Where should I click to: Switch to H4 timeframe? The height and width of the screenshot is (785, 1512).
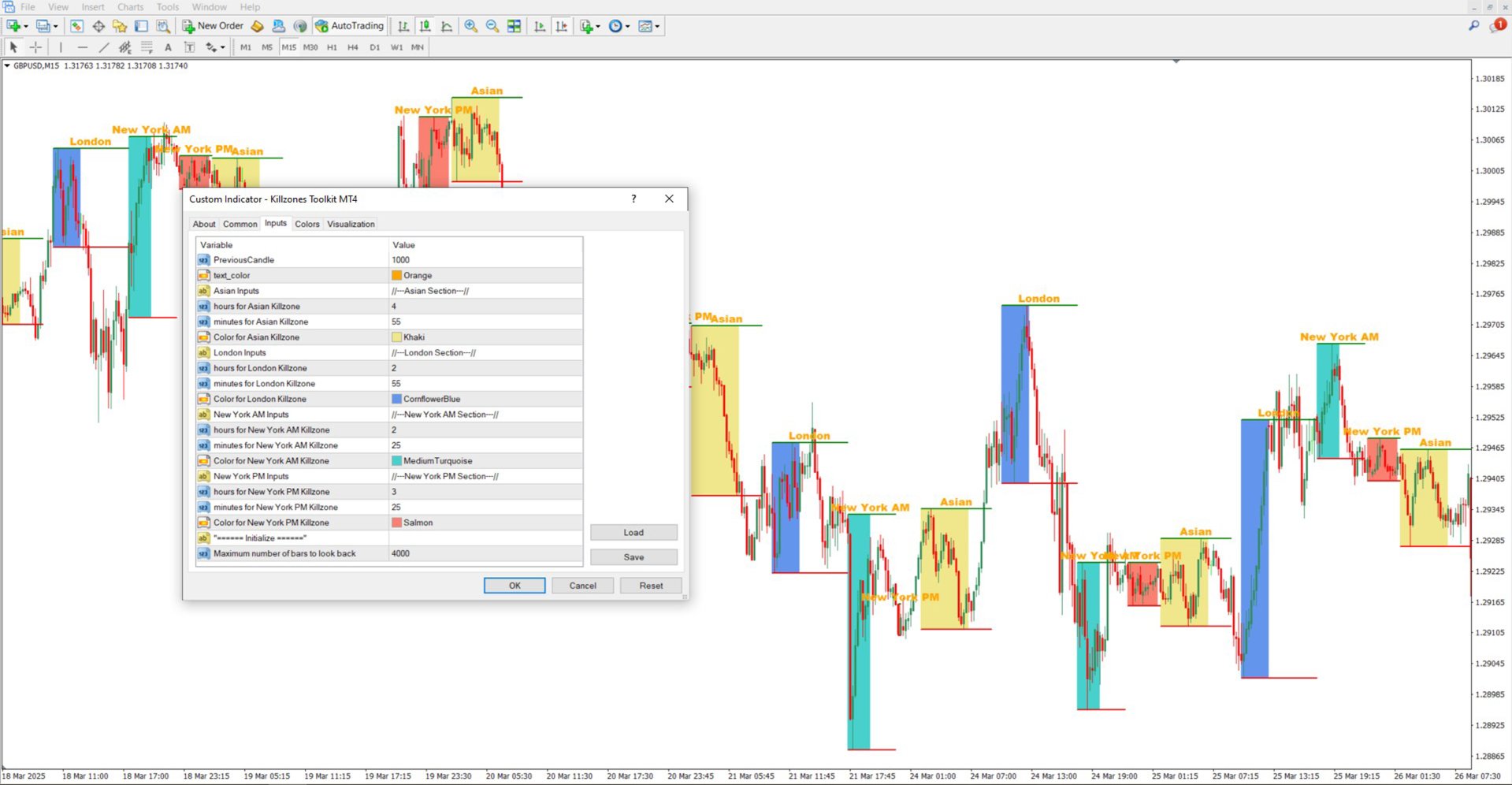353,47
